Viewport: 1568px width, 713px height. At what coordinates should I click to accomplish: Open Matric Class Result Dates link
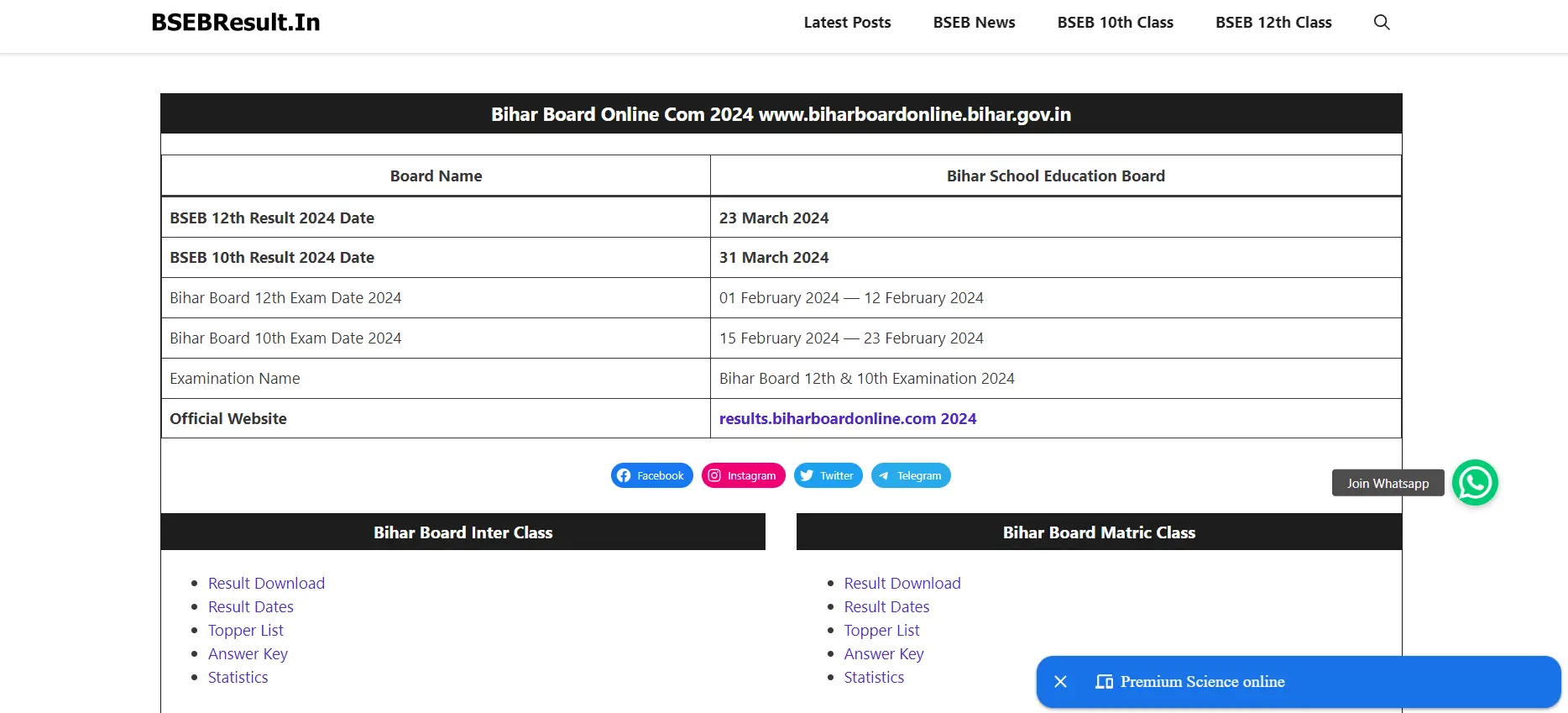point(886,606)
